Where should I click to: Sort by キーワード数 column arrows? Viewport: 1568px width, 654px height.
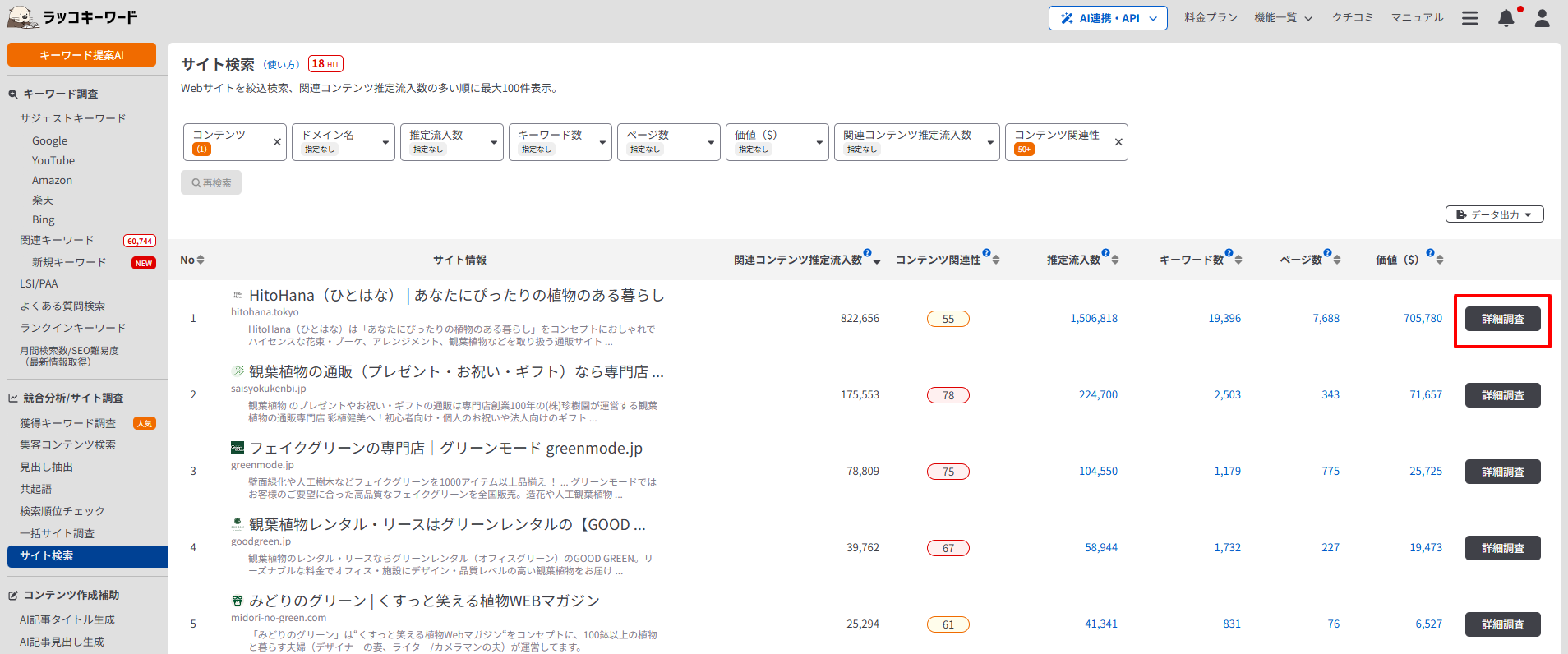pyautogui.click(x=1238, y=260)
